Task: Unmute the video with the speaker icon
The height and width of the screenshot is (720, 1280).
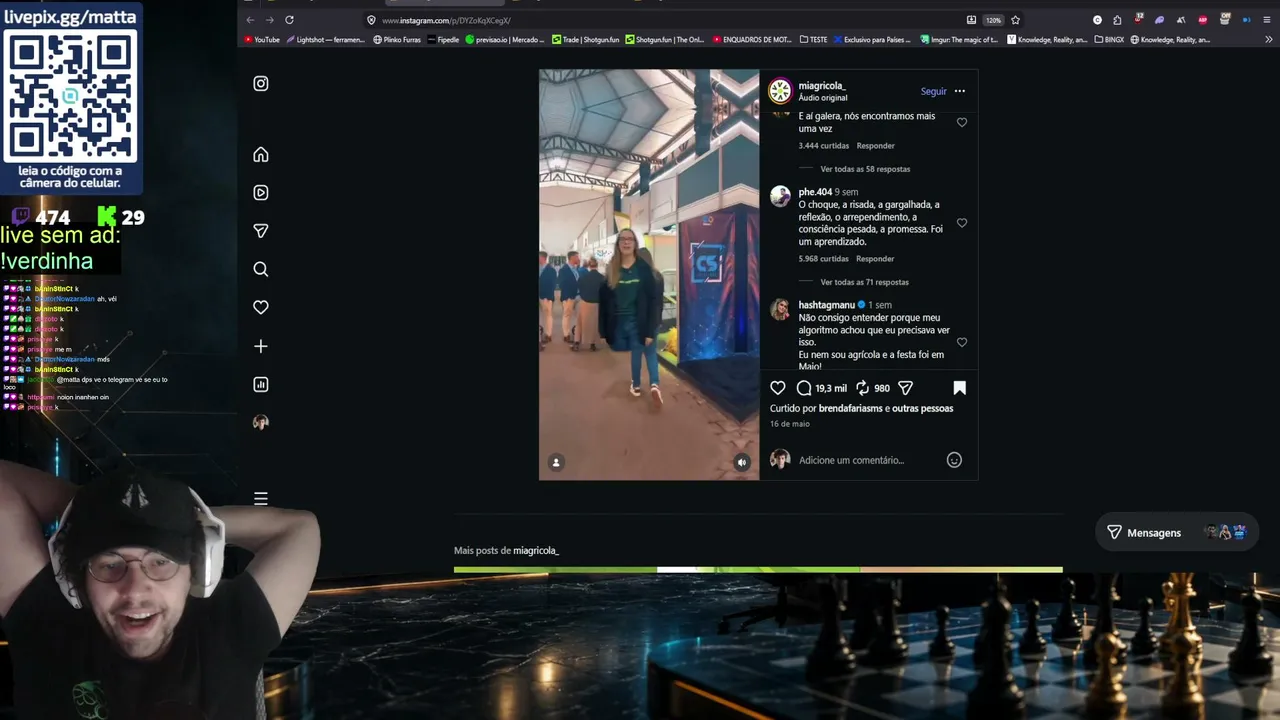Action: tap(742, 462)
